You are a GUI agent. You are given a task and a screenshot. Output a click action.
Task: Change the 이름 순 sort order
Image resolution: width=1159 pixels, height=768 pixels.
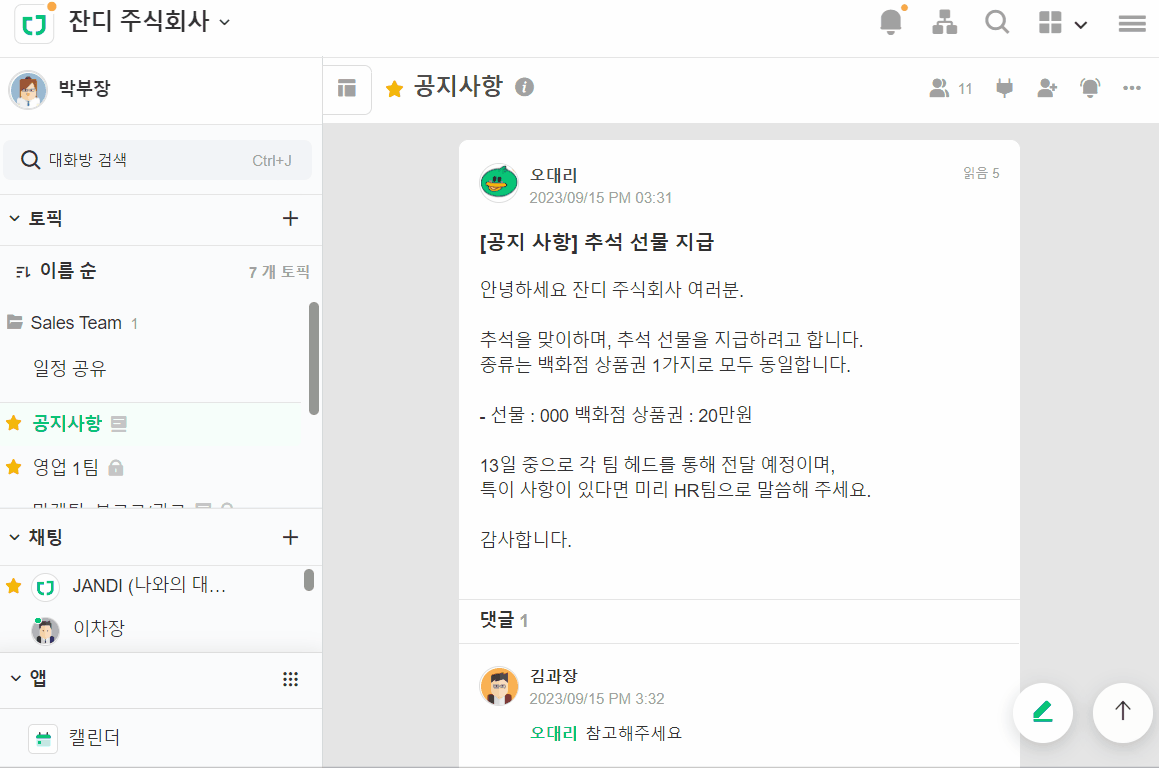pyautogui.click(x=56, y=271)
